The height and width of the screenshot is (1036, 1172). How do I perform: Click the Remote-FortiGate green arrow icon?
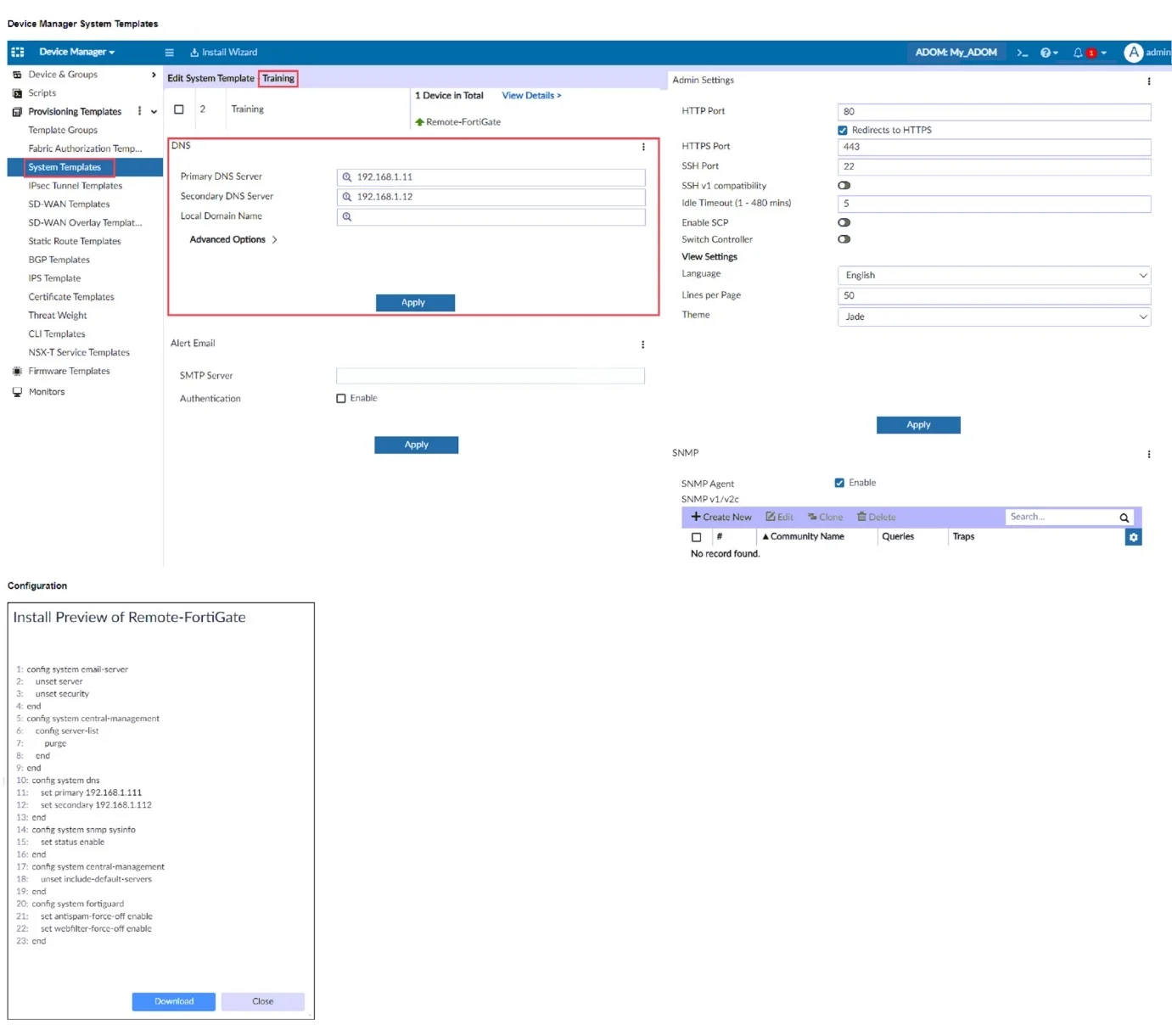pyautogui.click(x=419, y=122)
